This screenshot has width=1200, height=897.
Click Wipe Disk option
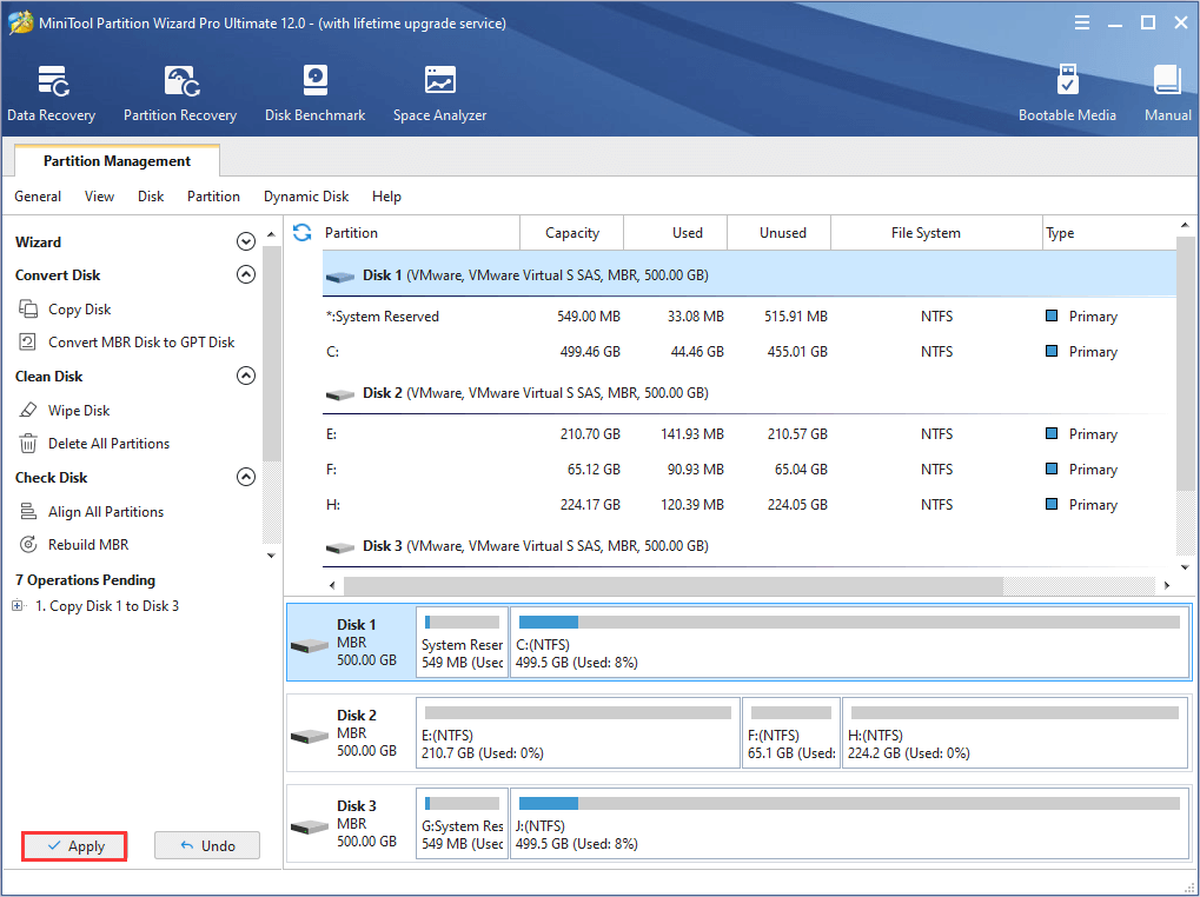pos(79,410)
